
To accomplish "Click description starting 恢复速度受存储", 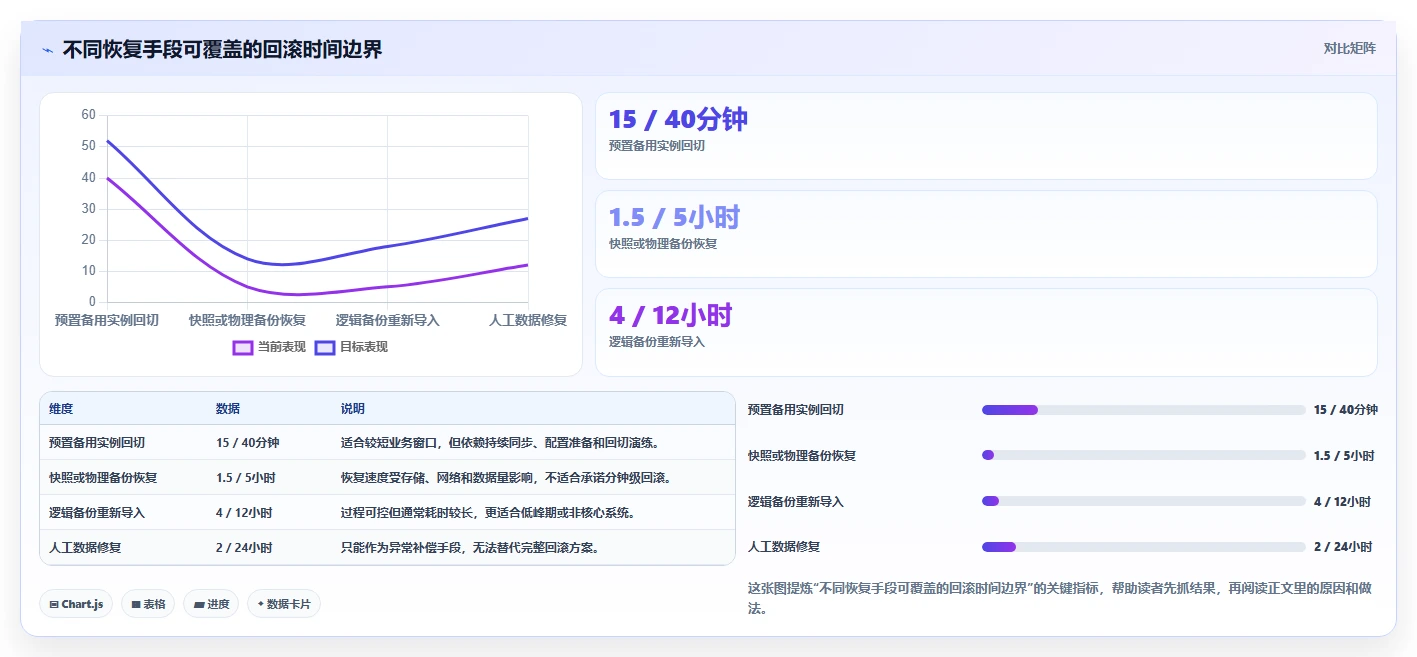I will point(506,477).
